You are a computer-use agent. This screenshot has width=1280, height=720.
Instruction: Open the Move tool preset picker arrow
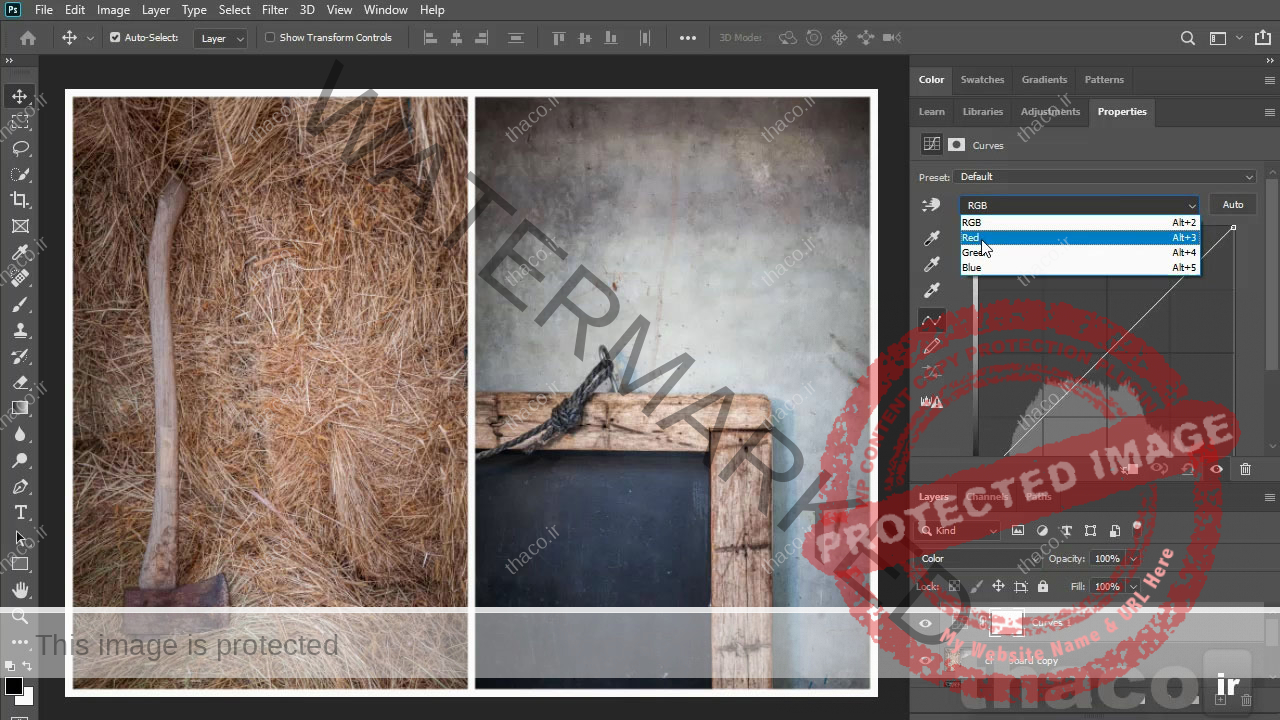click(x=90, y=38)
